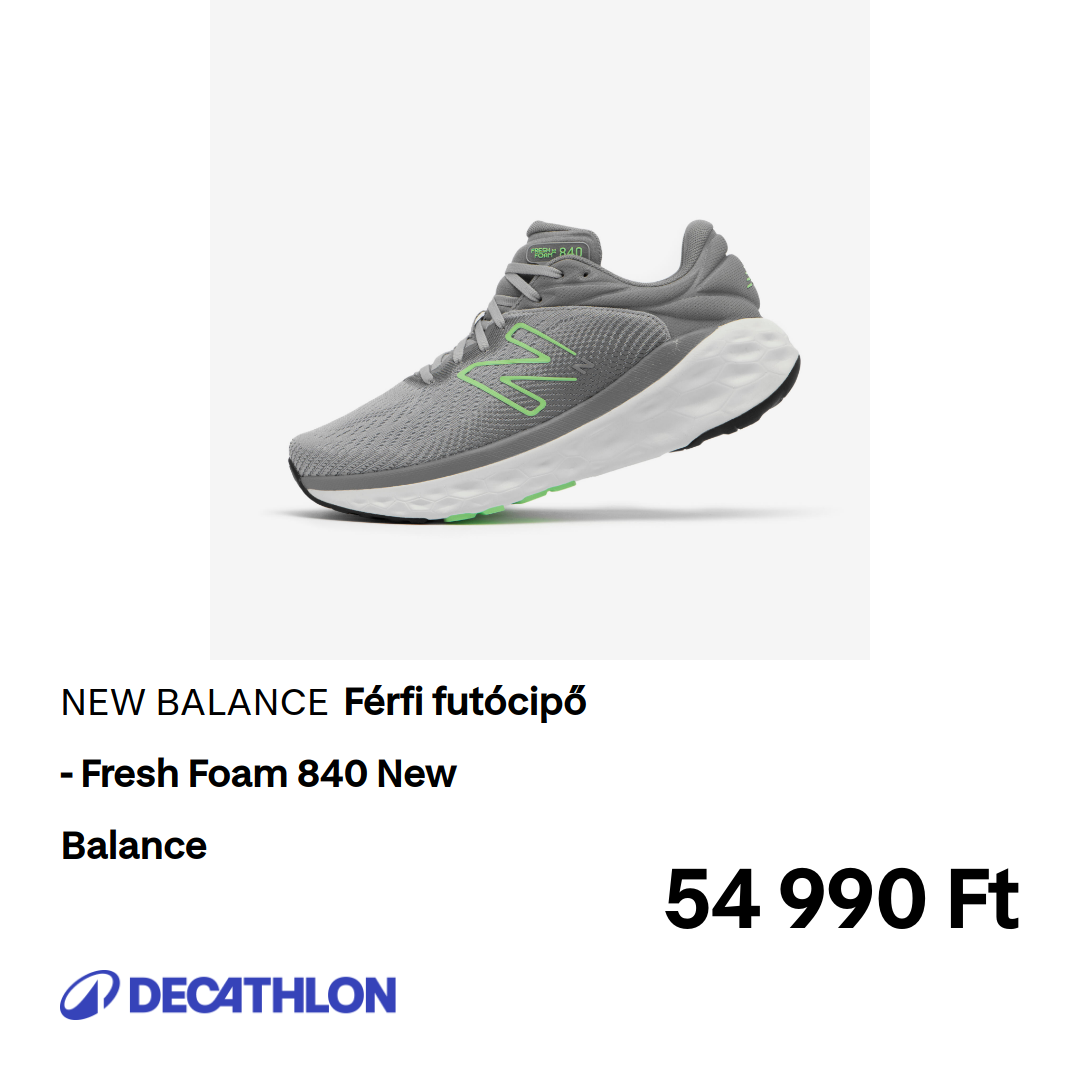Click the 54 990 Ft price

(x=841, y=899)
